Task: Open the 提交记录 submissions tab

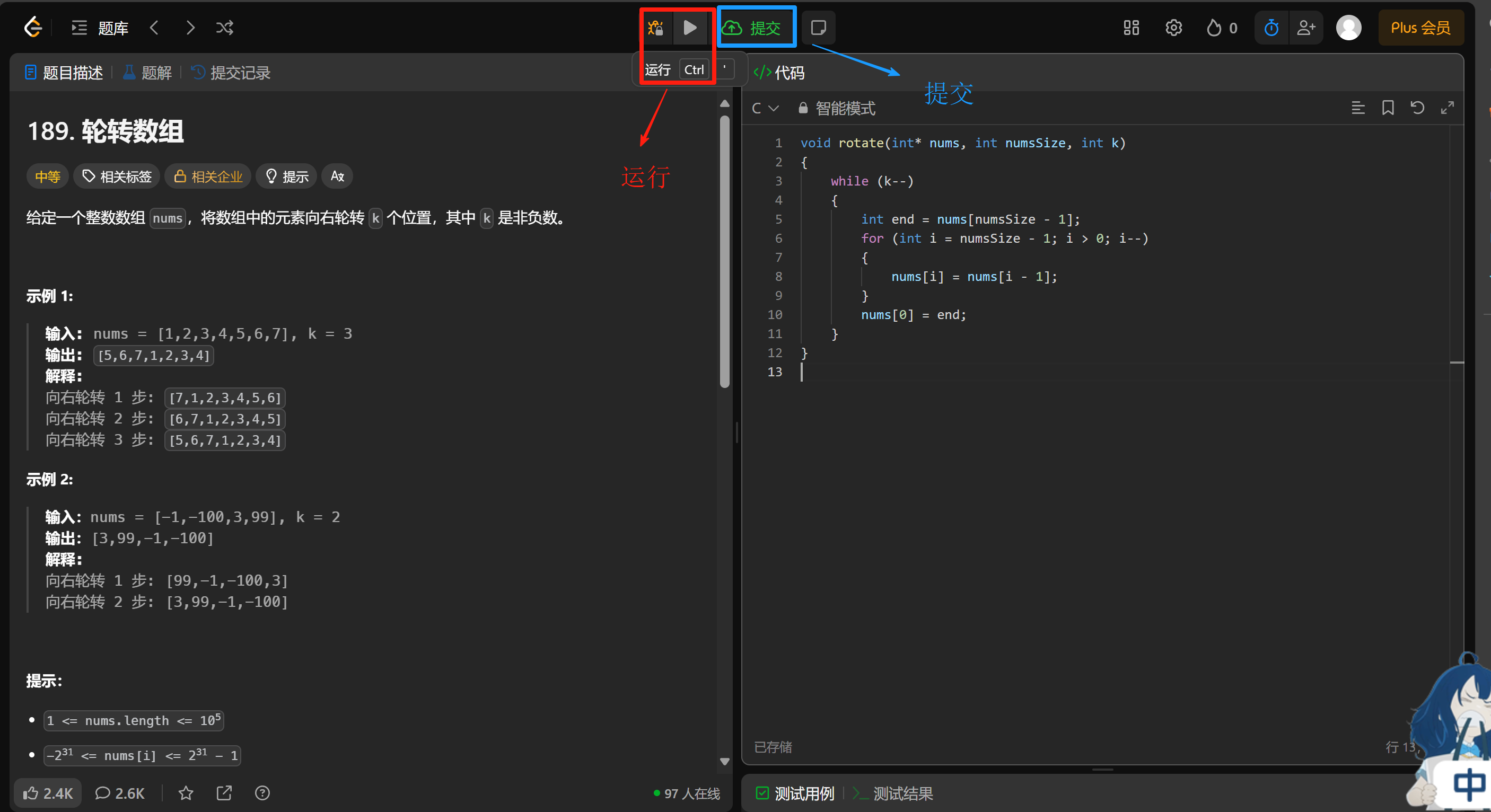Action: pyautogui.click(x=231, y=73)
